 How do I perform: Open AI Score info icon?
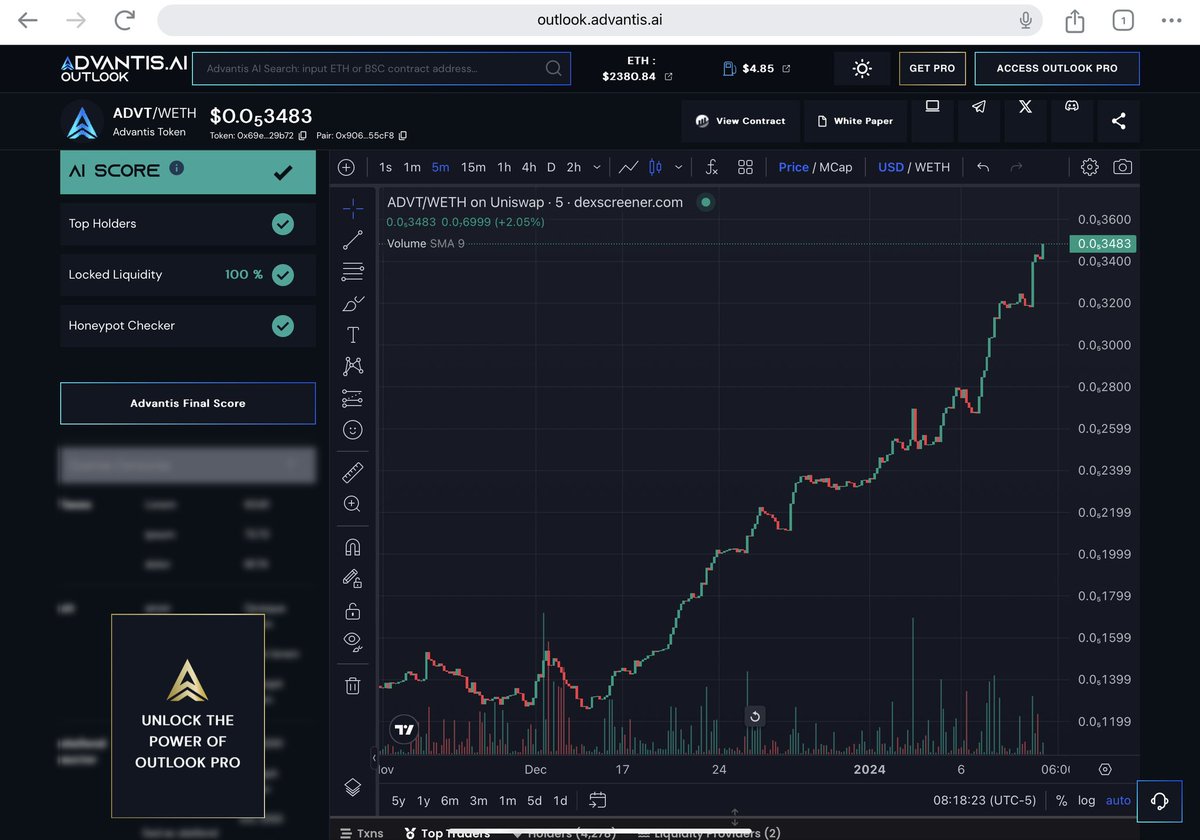coord(176,169)
